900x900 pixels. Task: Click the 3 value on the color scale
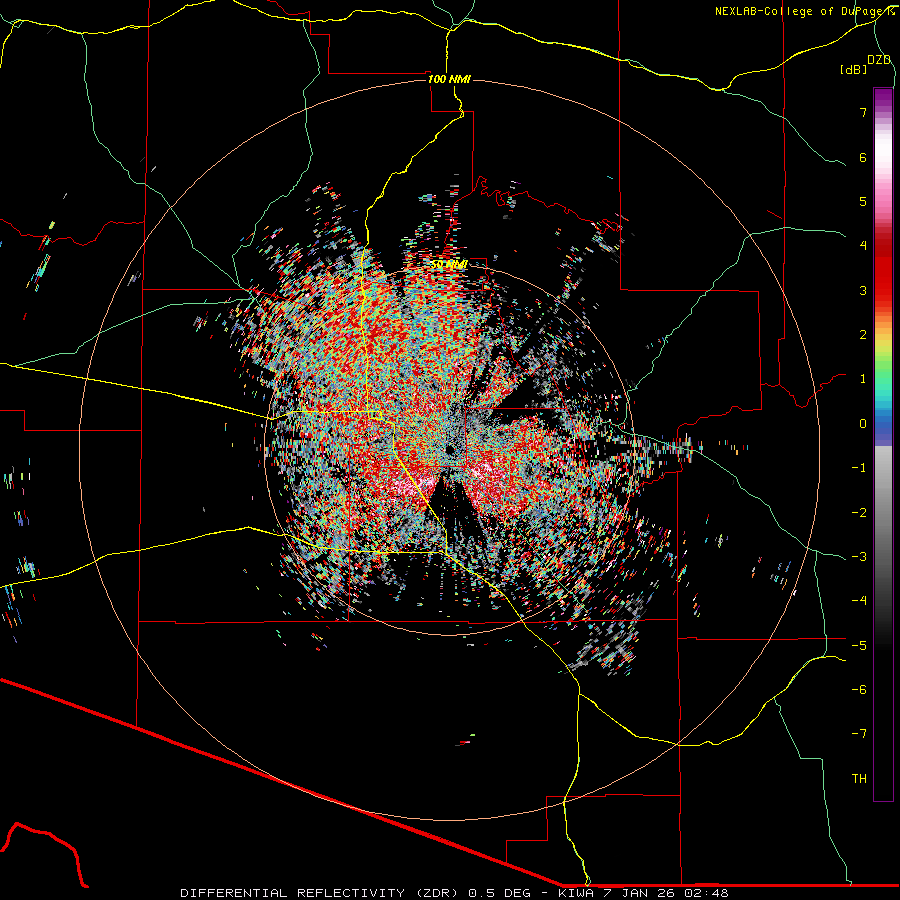(x=863, y=290)
